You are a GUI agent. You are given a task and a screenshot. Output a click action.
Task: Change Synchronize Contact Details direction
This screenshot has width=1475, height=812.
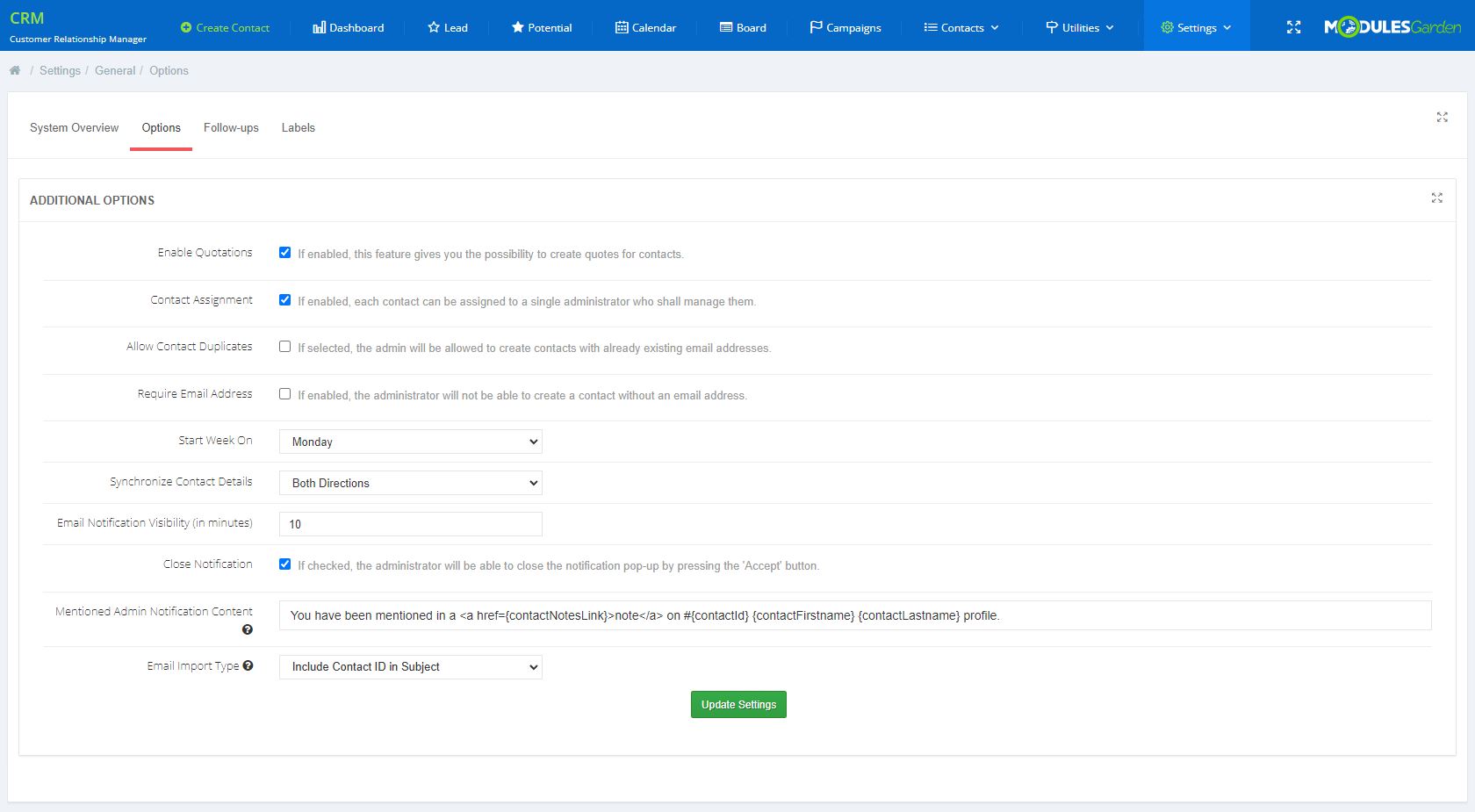point(410,483)
